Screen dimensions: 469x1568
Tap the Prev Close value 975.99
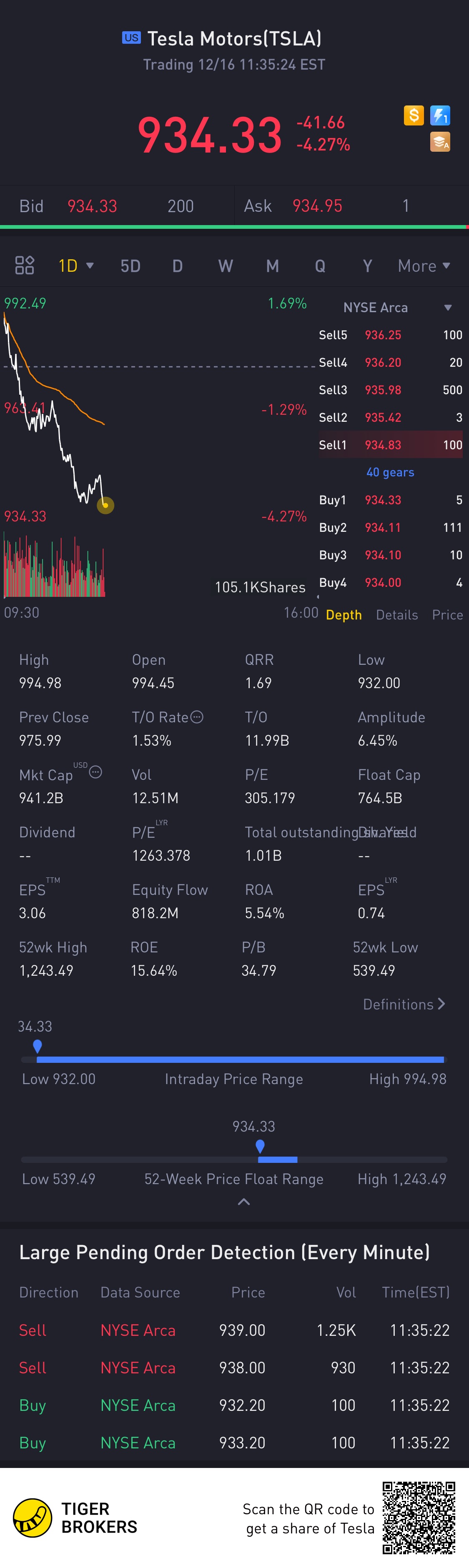point(40,741)
